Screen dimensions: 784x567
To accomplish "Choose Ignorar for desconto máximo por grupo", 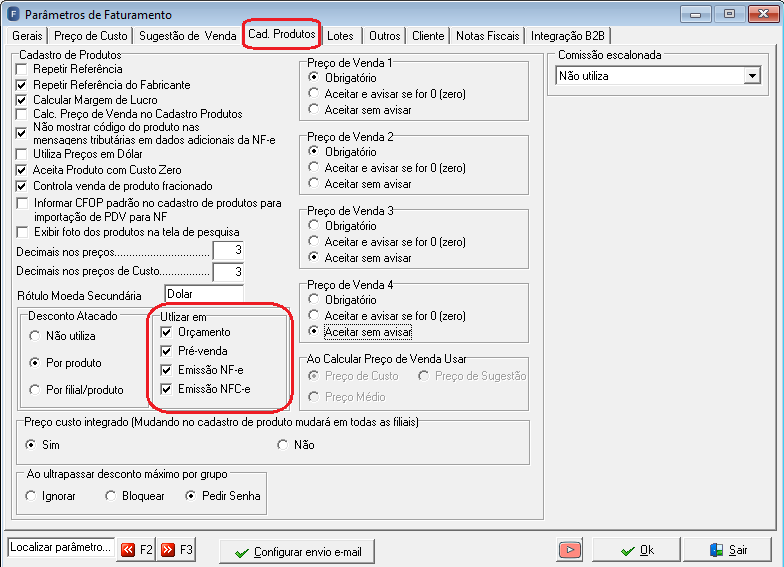I will (31, 496).
